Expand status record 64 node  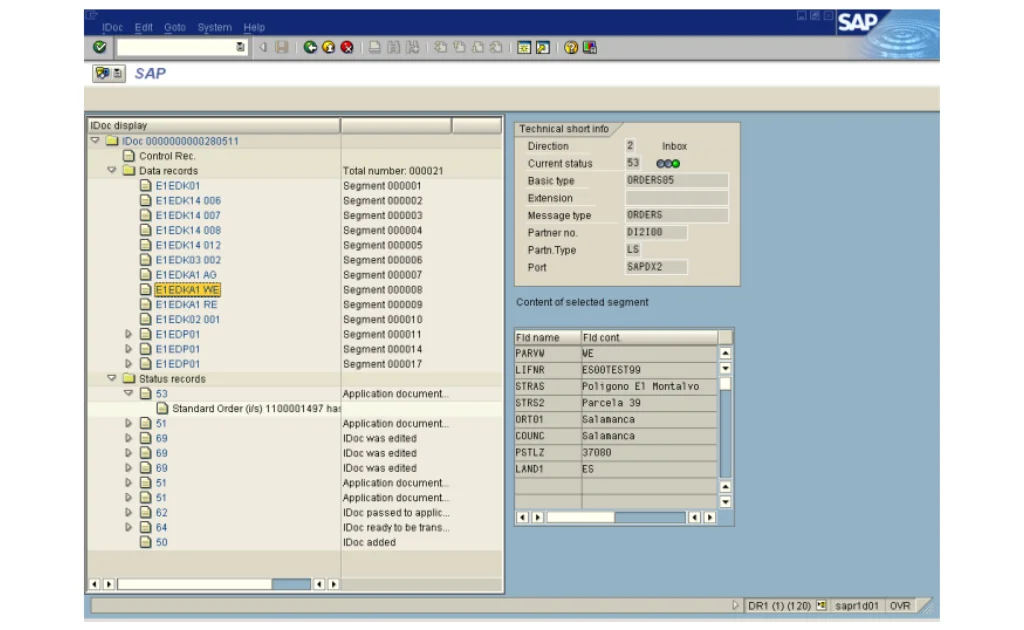(x=129, y=527)
